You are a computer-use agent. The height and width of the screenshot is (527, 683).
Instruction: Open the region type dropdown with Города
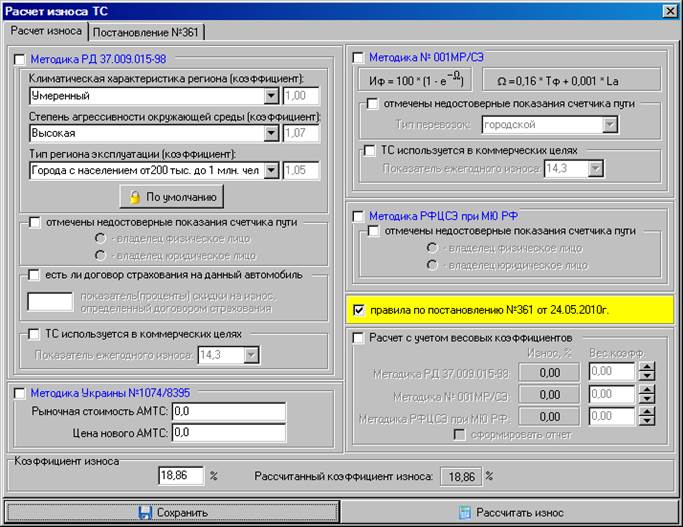coord(271,170)
